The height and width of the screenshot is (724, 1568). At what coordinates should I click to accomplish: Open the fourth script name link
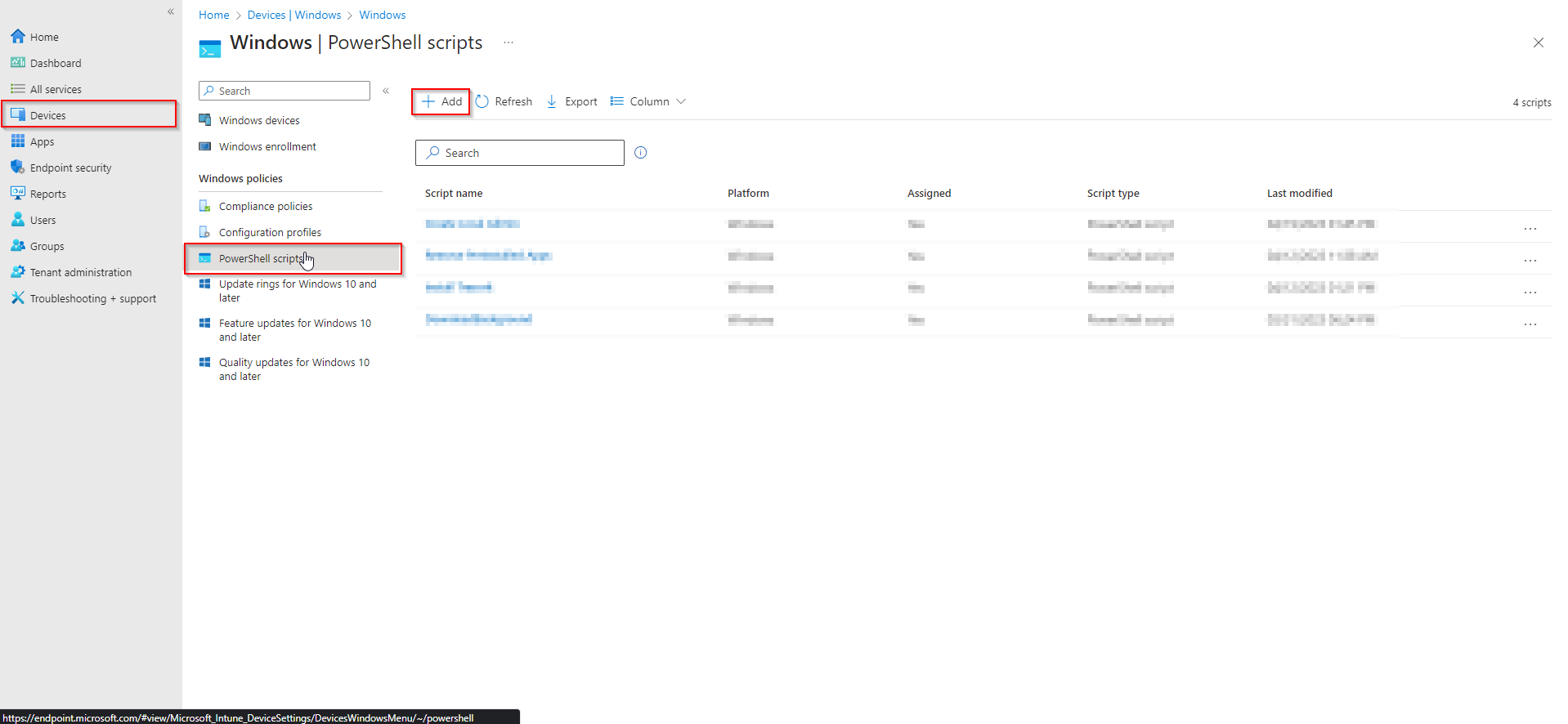point(479,320)
